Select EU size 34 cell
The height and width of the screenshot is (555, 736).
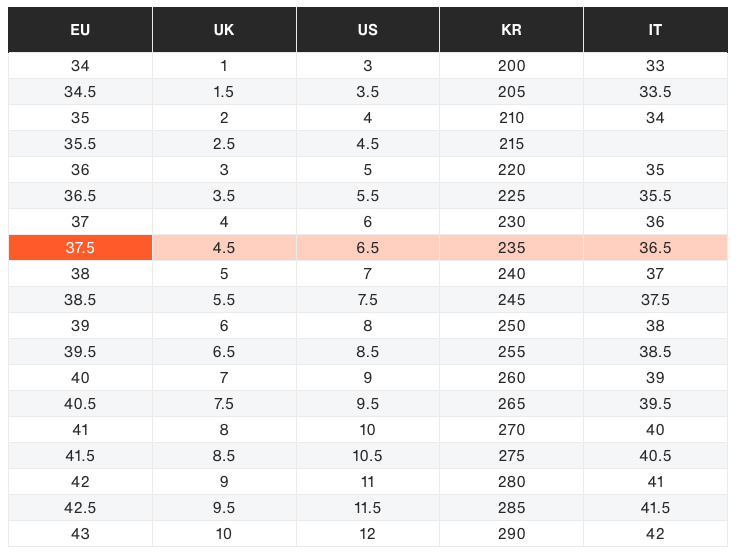click(x=80, y=65)
